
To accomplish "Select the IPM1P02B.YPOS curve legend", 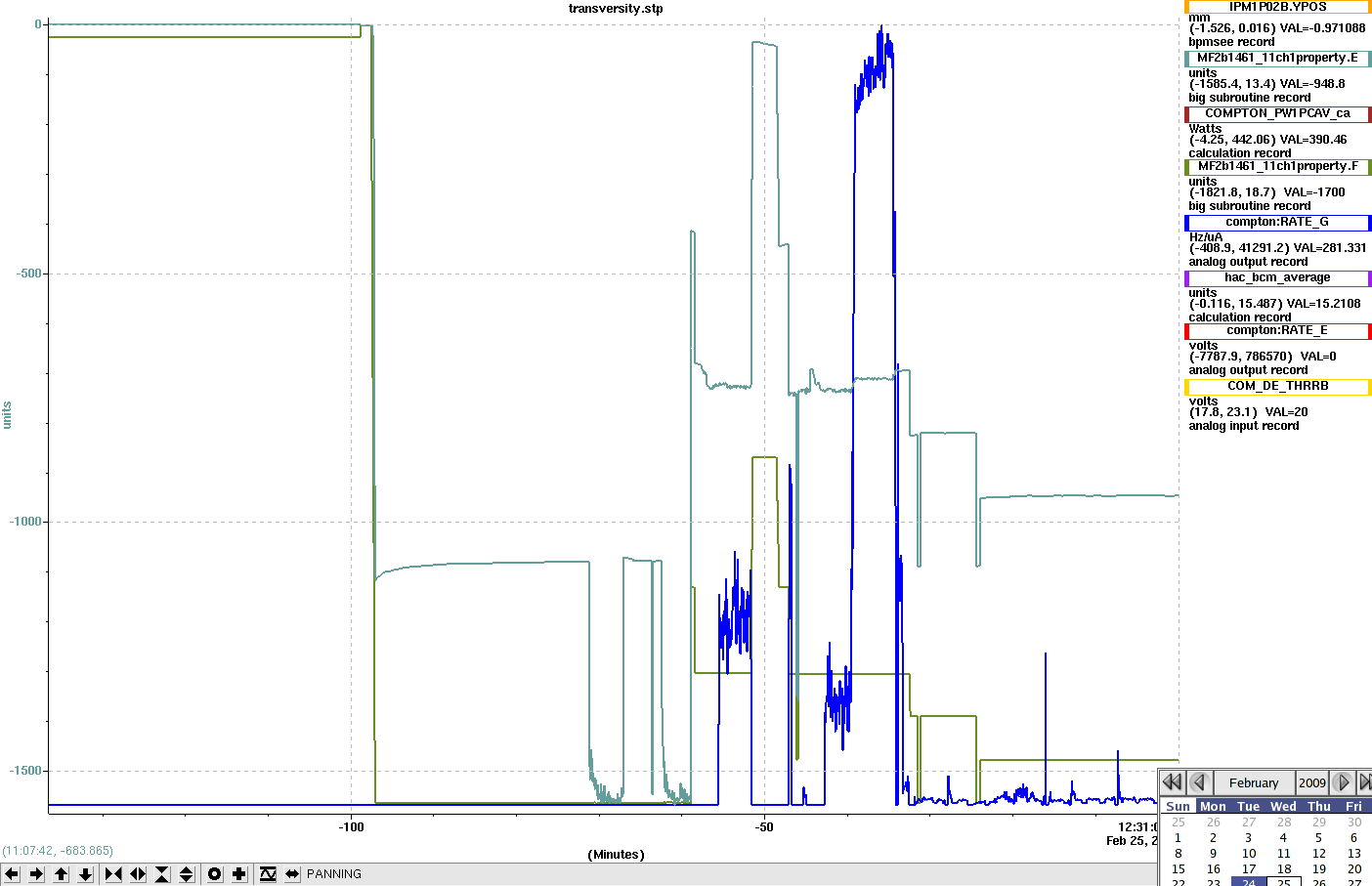I will [1277, 7].
